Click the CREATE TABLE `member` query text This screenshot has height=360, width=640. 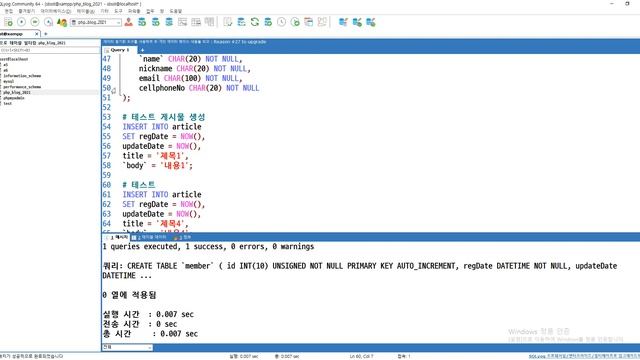pyautogui.click(x=359, y=271)
